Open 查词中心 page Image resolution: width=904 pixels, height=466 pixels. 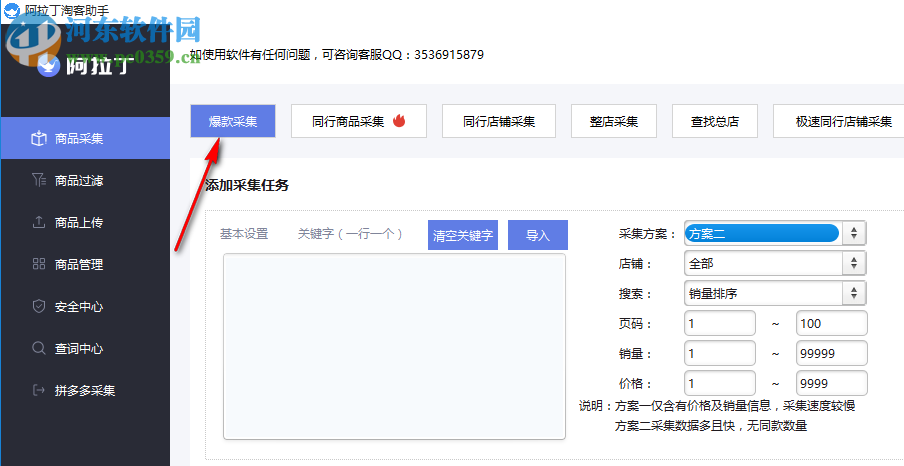click(85, 349)
